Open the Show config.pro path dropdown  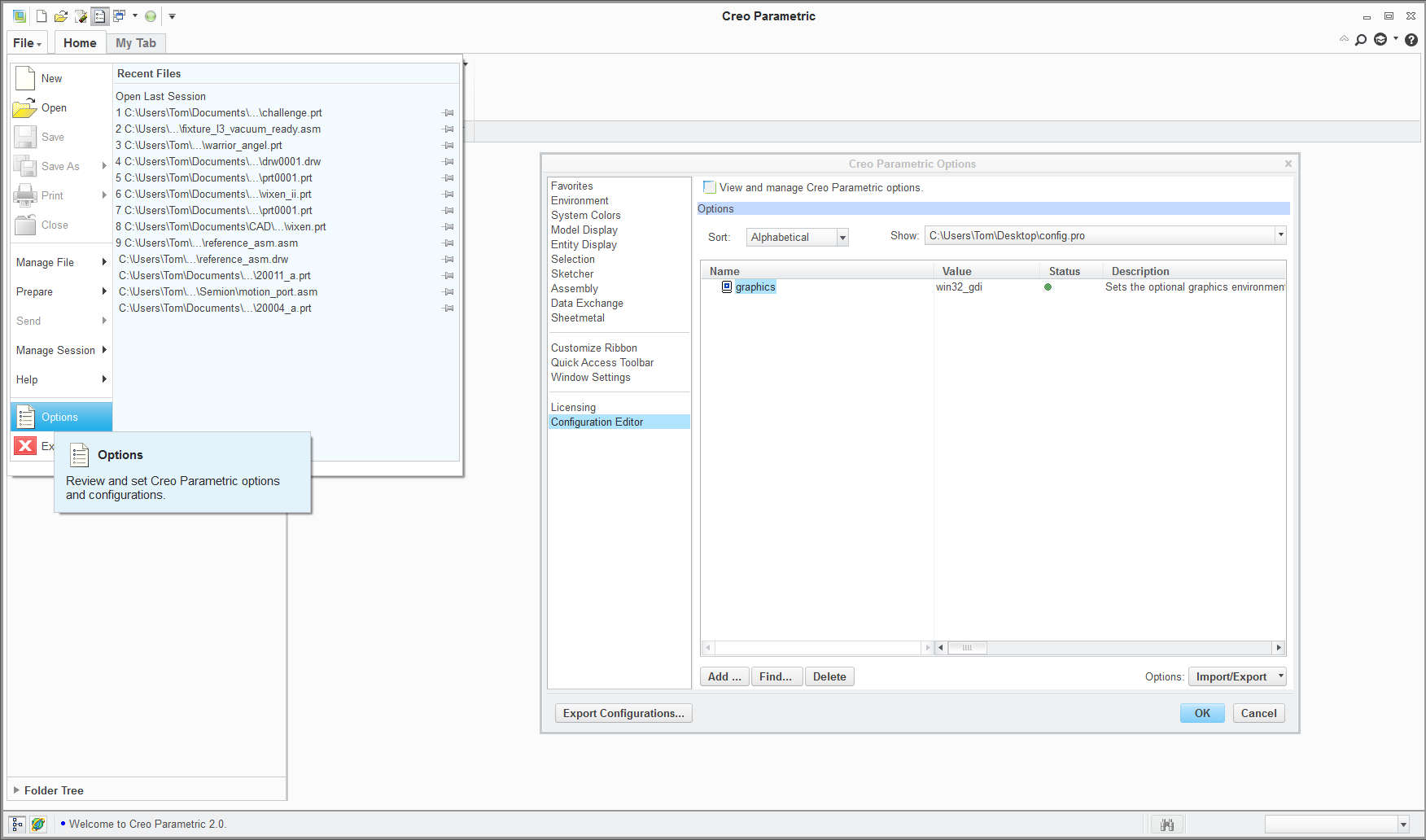[x=1280, y=235]
